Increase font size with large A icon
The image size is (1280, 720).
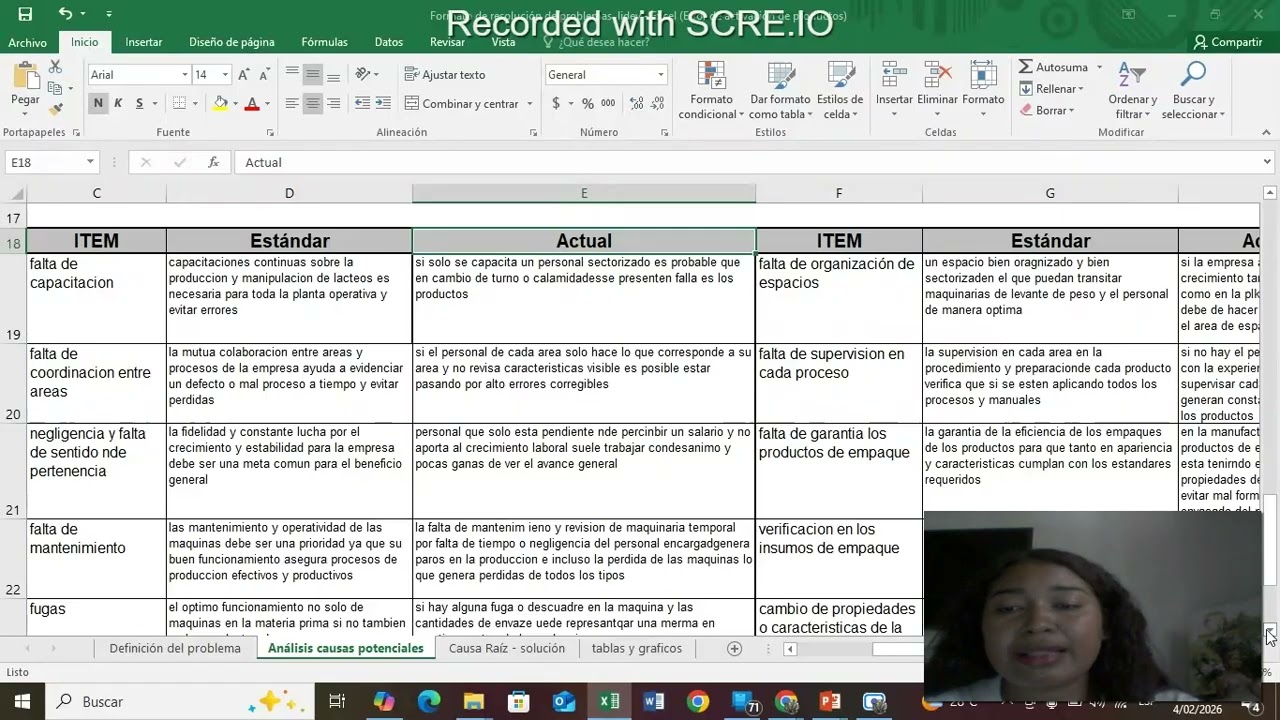click(245, 75)
